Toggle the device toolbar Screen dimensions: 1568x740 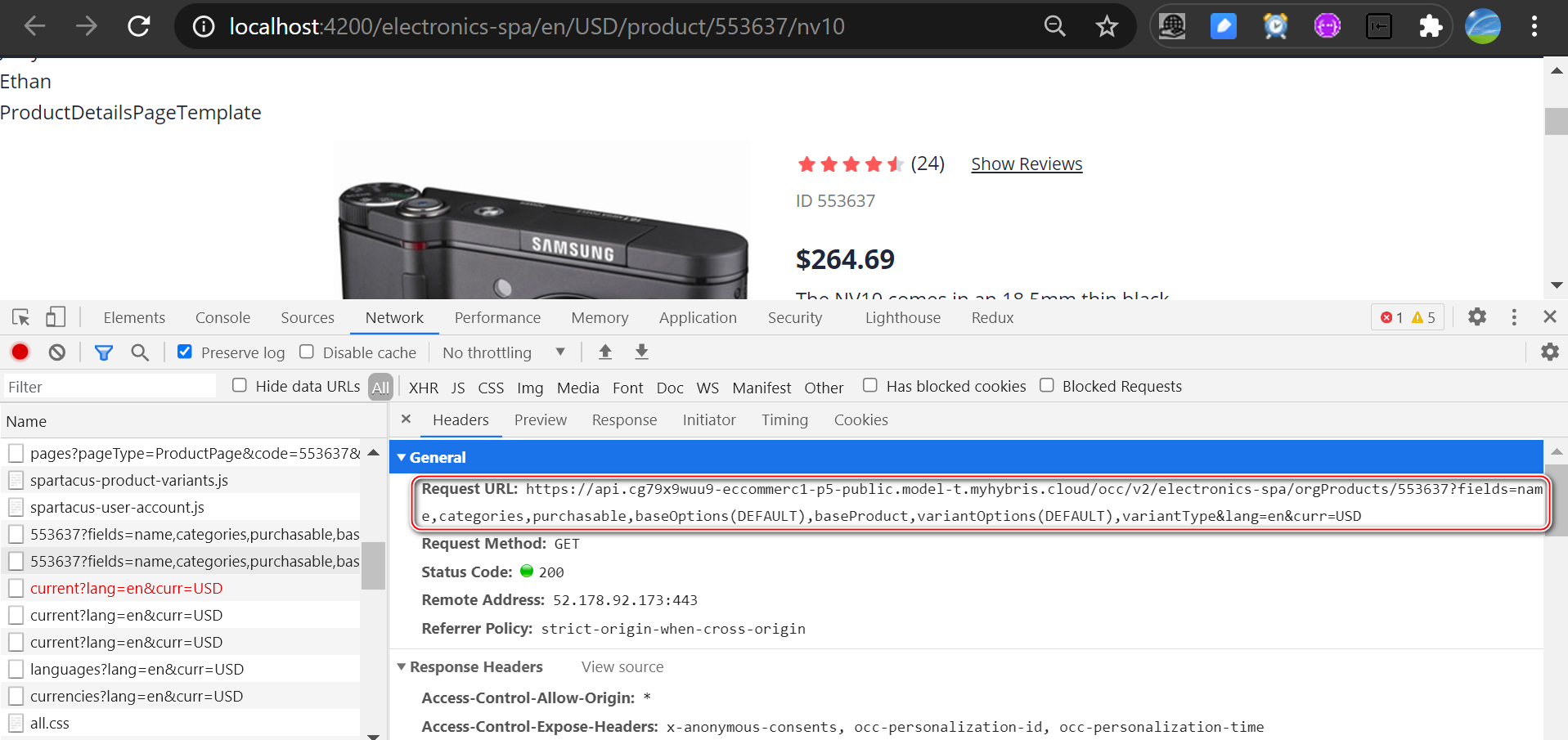pos(55,317)
